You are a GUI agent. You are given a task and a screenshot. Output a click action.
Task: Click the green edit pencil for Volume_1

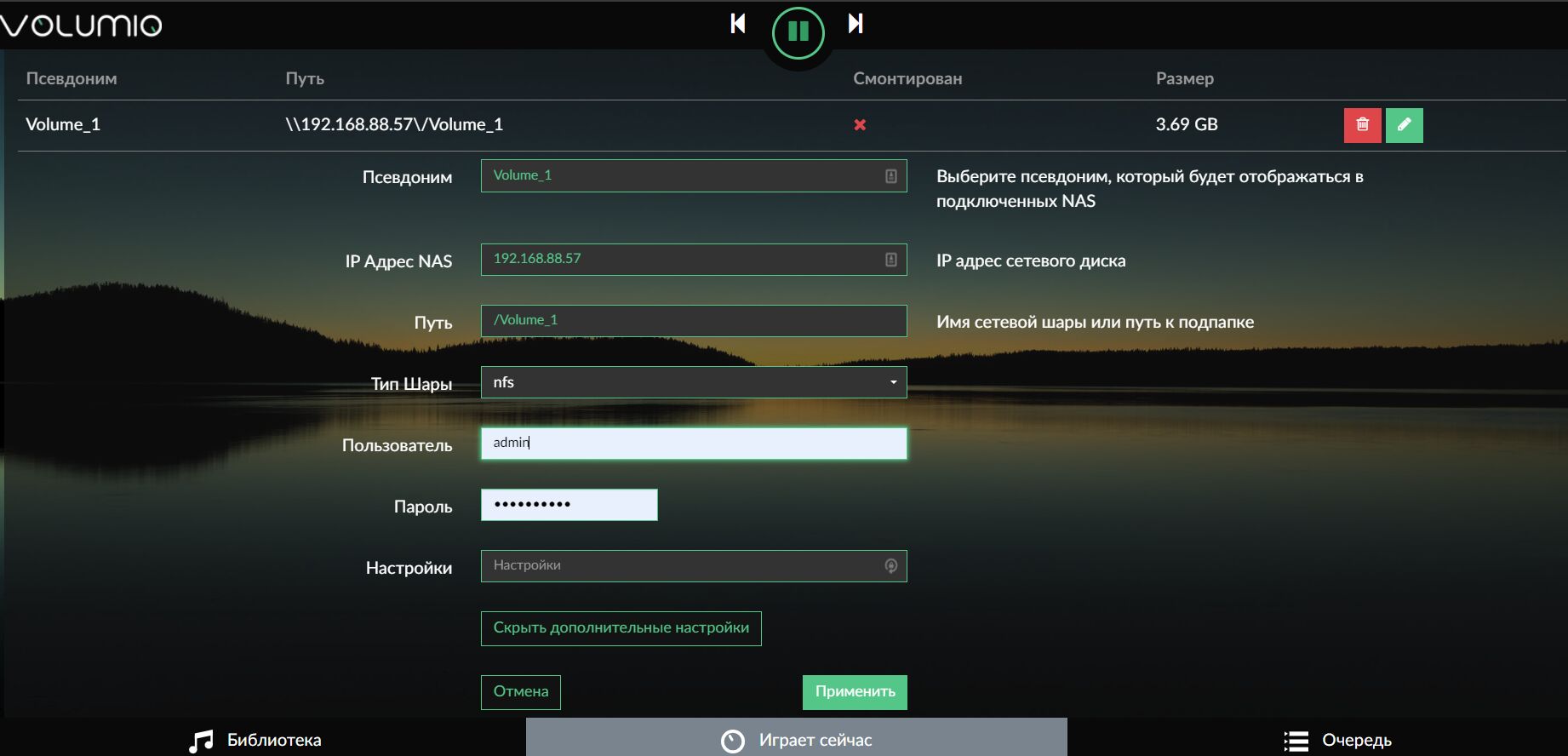pos(1404,125)
